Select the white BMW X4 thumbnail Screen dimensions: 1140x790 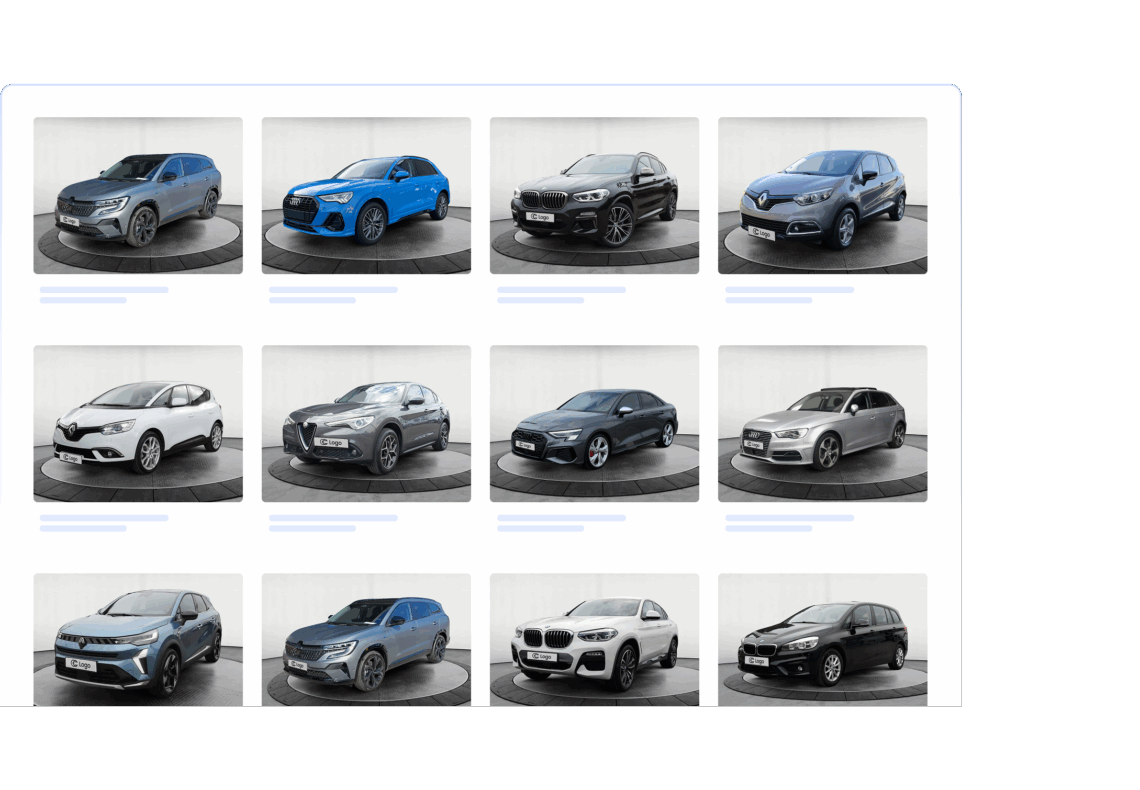tap(595, 640)
